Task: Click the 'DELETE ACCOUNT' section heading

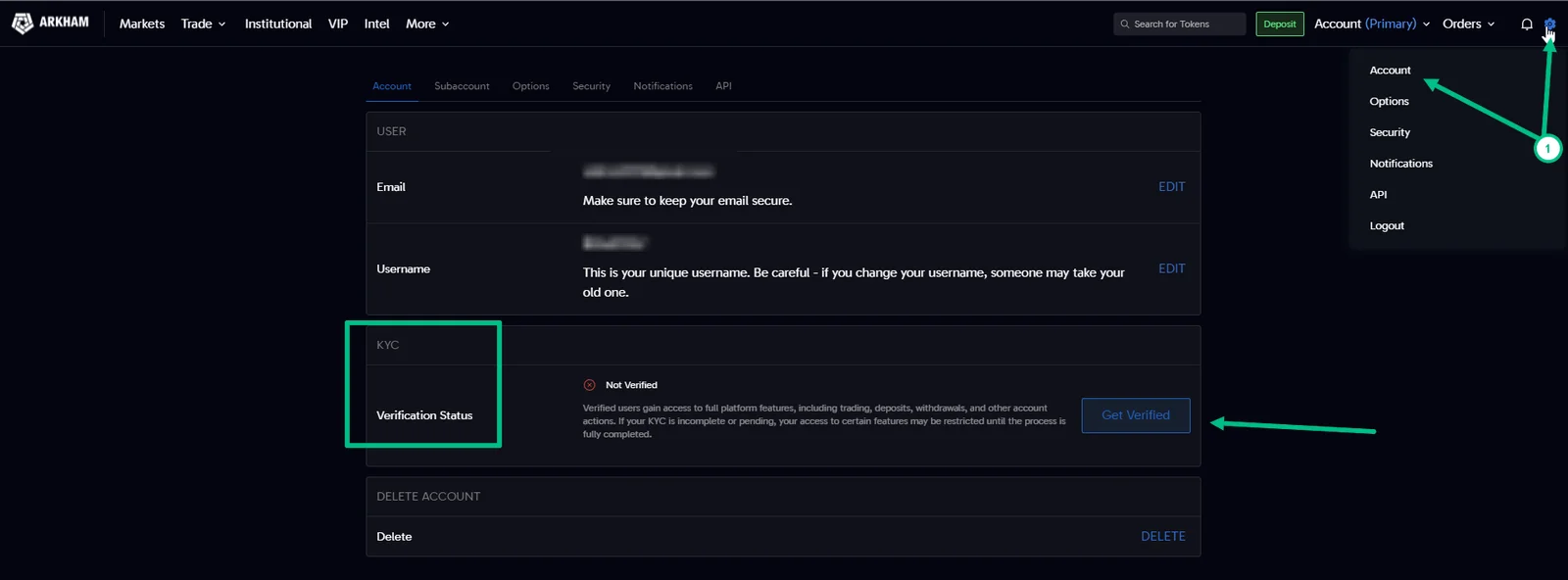Action: click(x=428, y=497)
